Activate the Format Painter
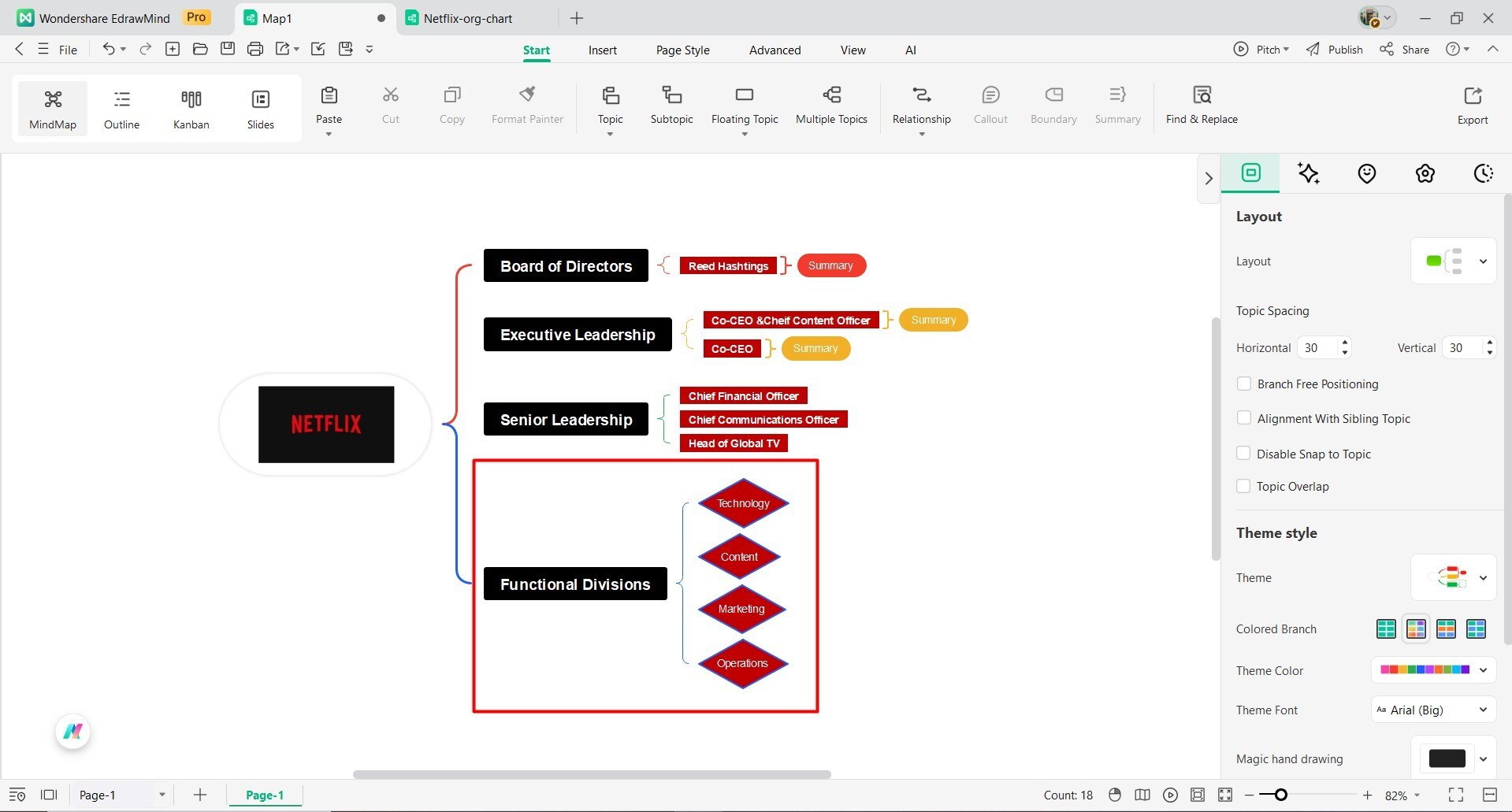 click(x=527, y=106)
